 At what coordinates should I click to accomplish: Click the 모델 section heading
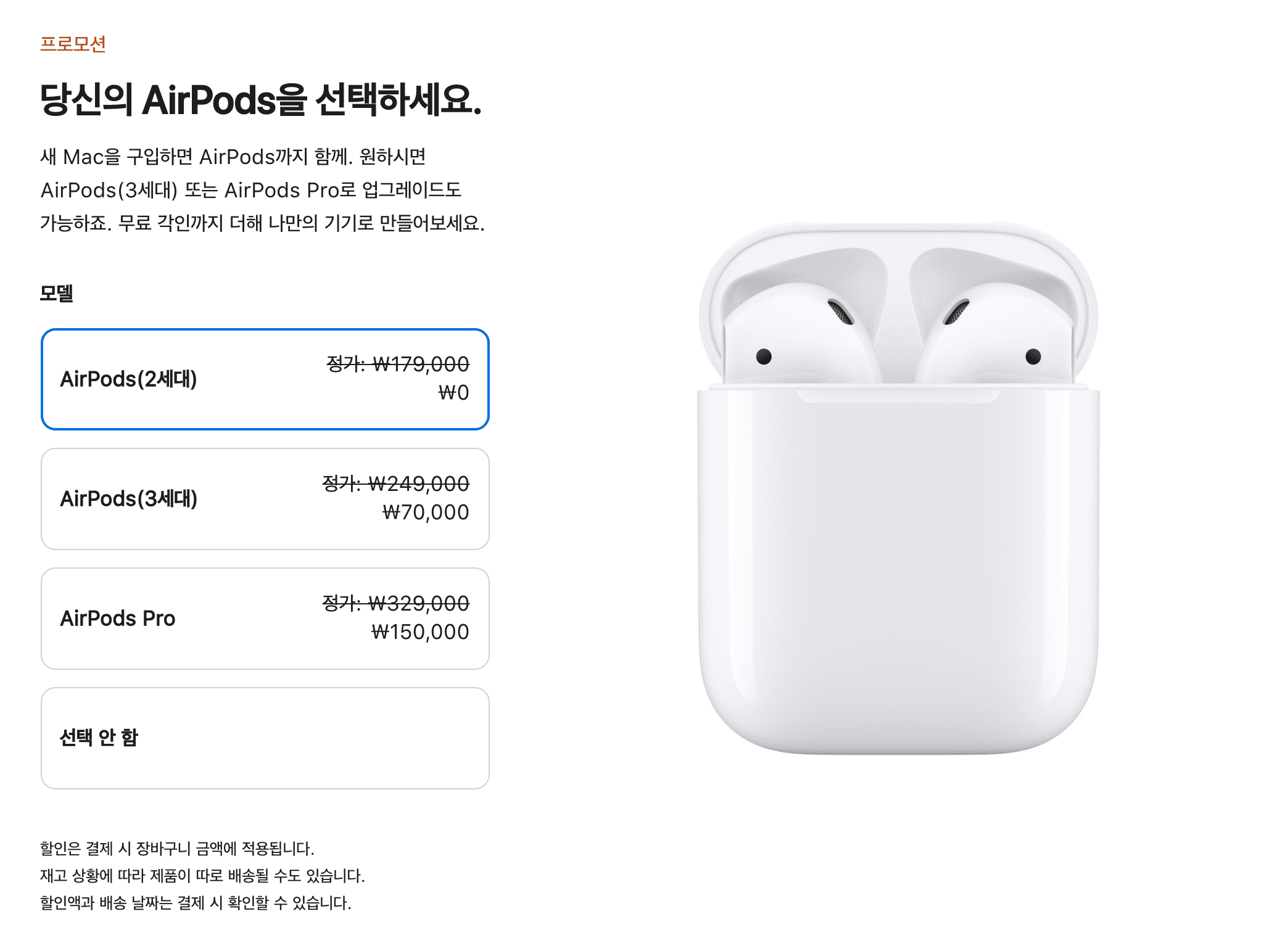pos(57,294)
